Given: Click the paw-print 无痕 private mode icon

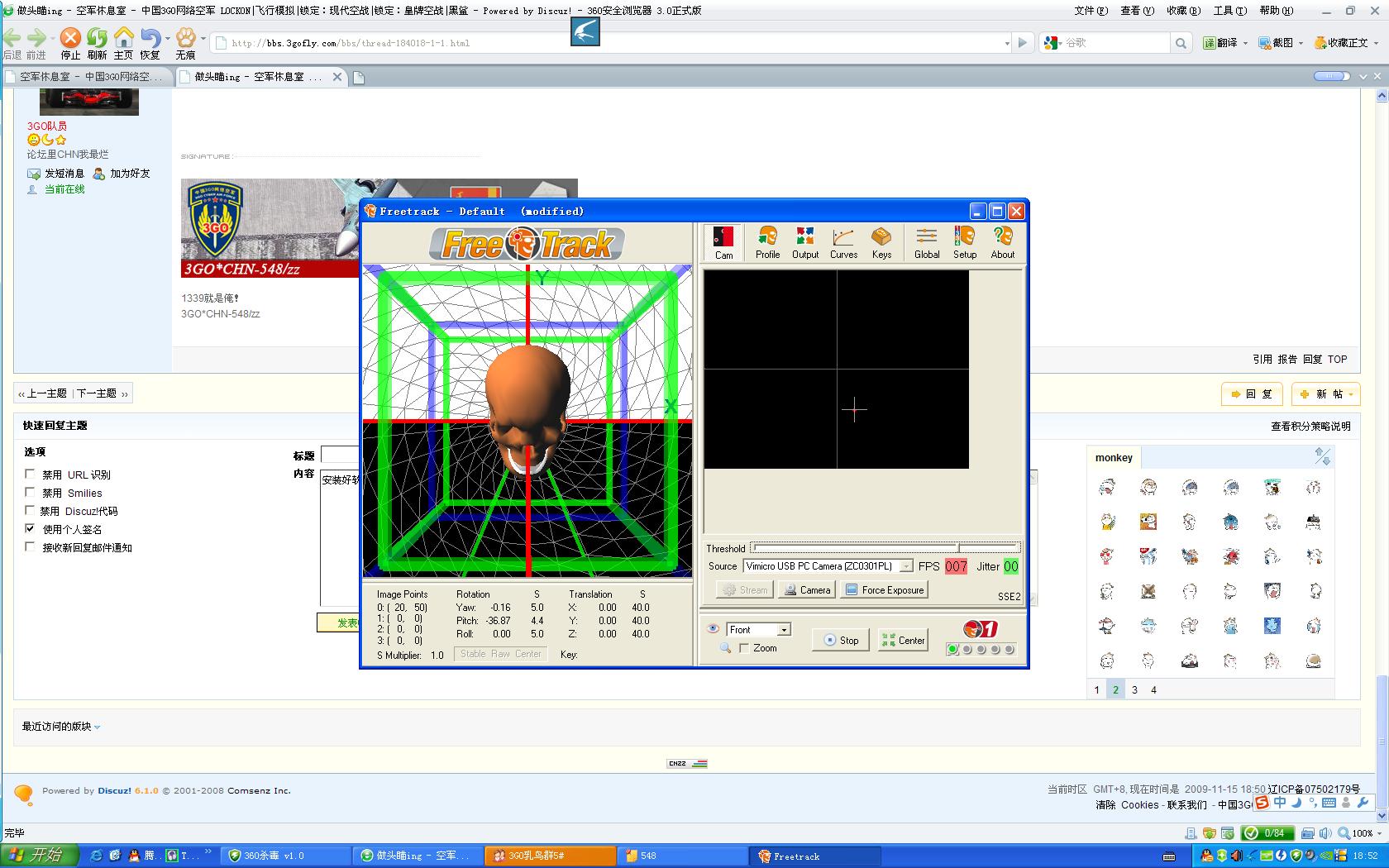Looking at the screenshot, I should (x=186, y=43).
